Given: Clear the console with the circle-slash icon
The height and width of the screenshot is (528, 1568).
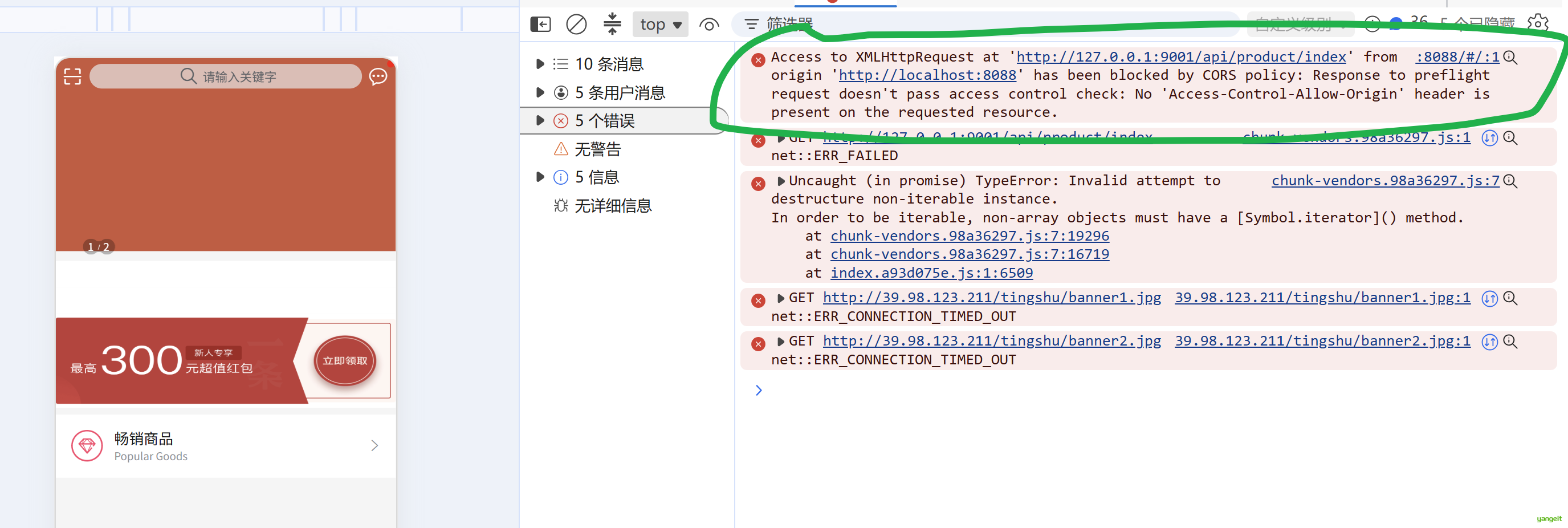Looking at the screenshot, I should [576, 25].
